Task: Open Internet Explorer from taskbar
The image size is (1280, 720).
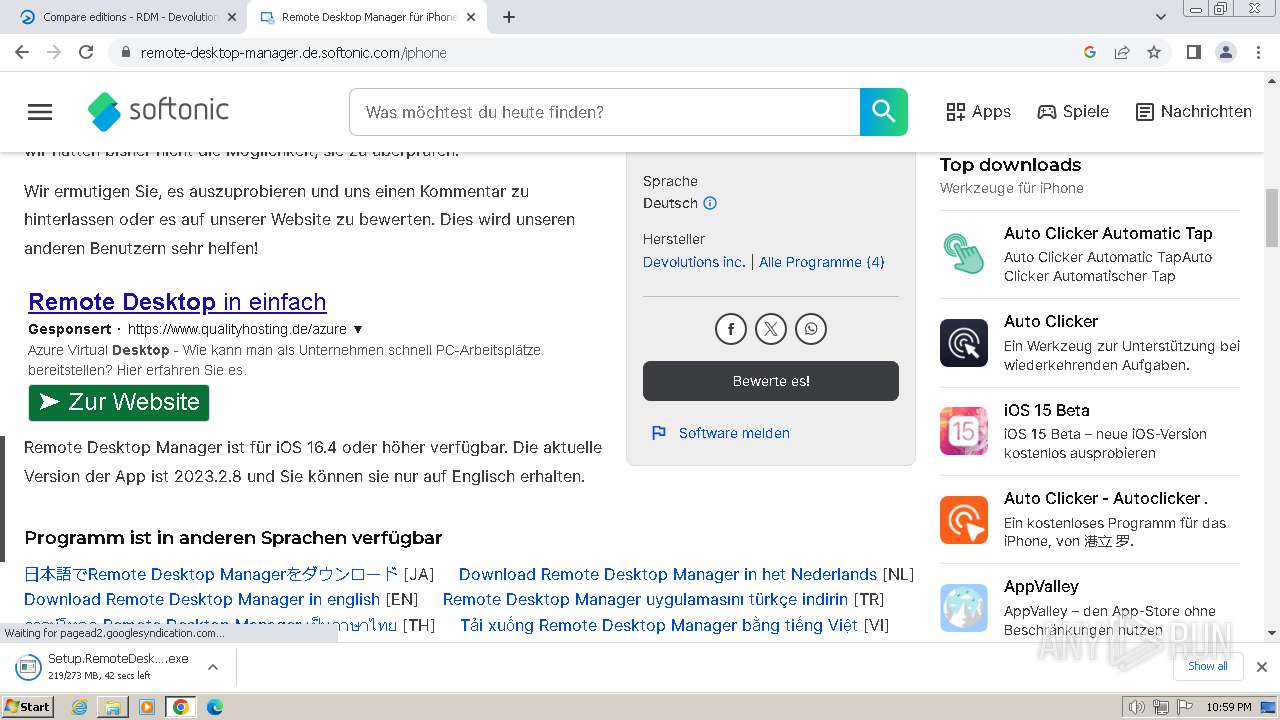Action: click(80, 707)
